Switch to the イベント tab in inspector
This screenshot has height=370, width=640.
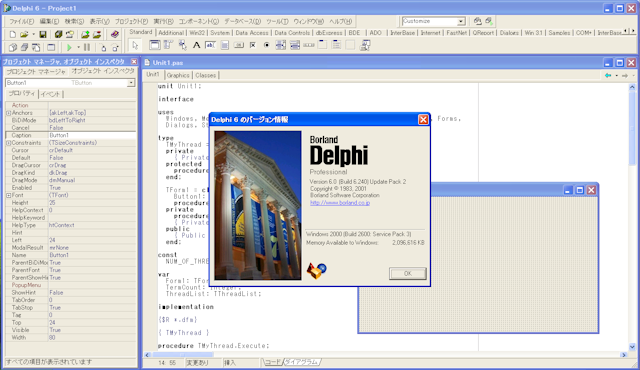click(51, 94)
